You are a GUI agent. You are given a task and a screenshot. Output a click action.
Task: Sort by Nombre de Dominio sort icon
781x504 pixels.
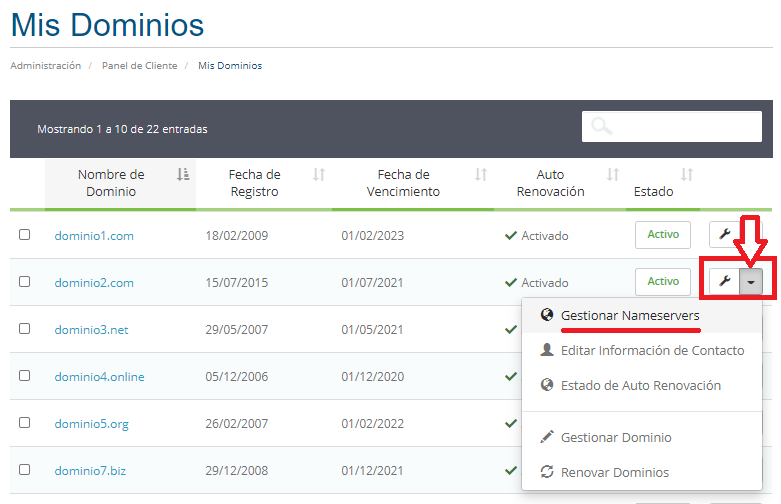click(x=183, y=174)
